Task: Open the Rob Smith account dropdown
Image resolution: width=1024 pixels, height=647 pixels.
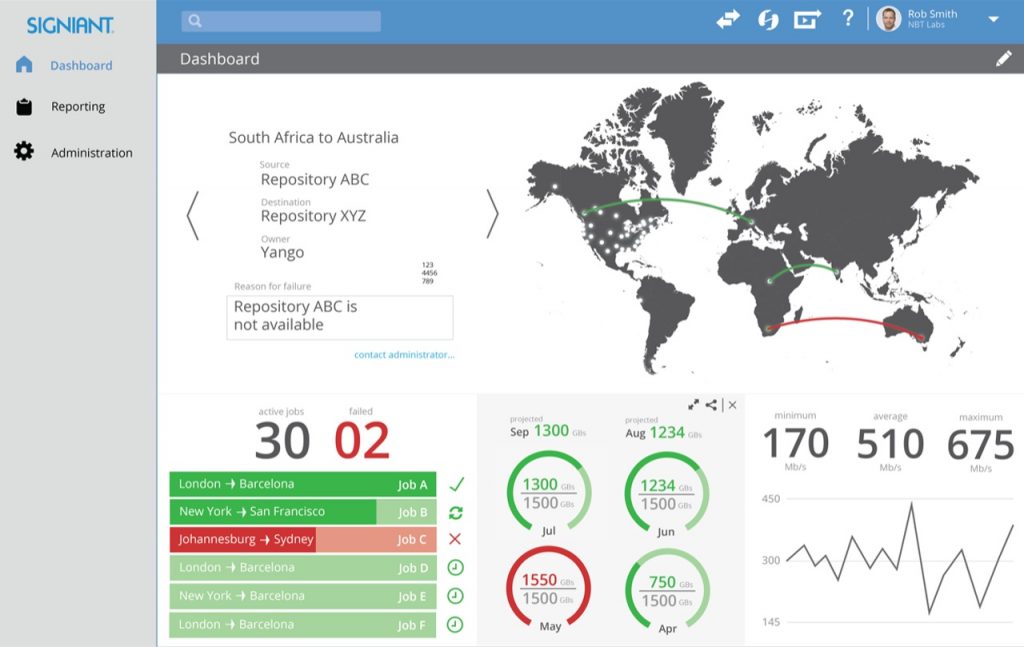Action: 992,18
